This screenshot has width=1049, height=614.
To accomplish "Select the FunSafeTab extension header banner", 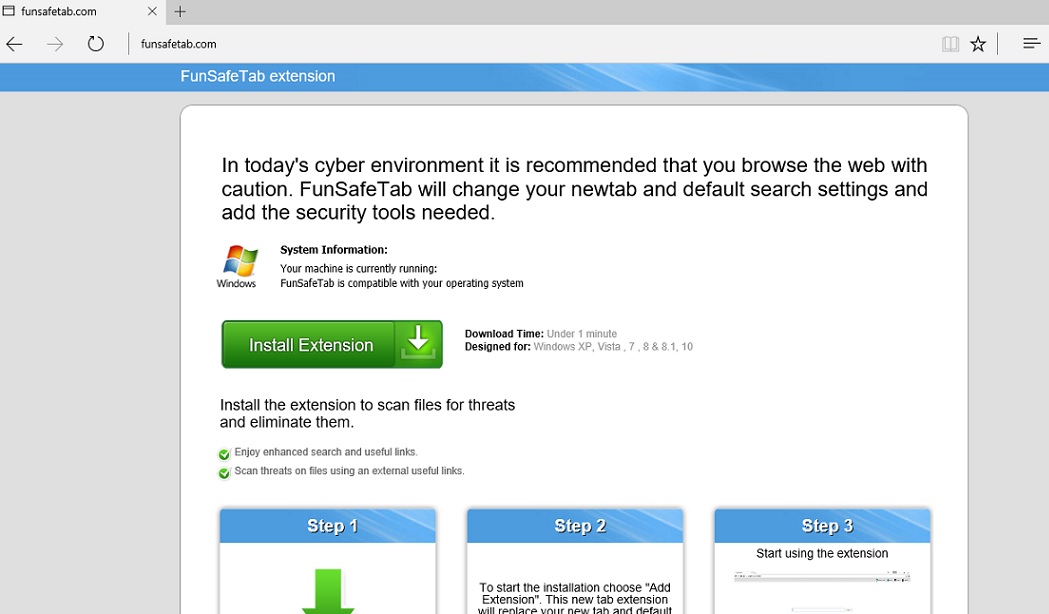I will (x=258, y=76).
